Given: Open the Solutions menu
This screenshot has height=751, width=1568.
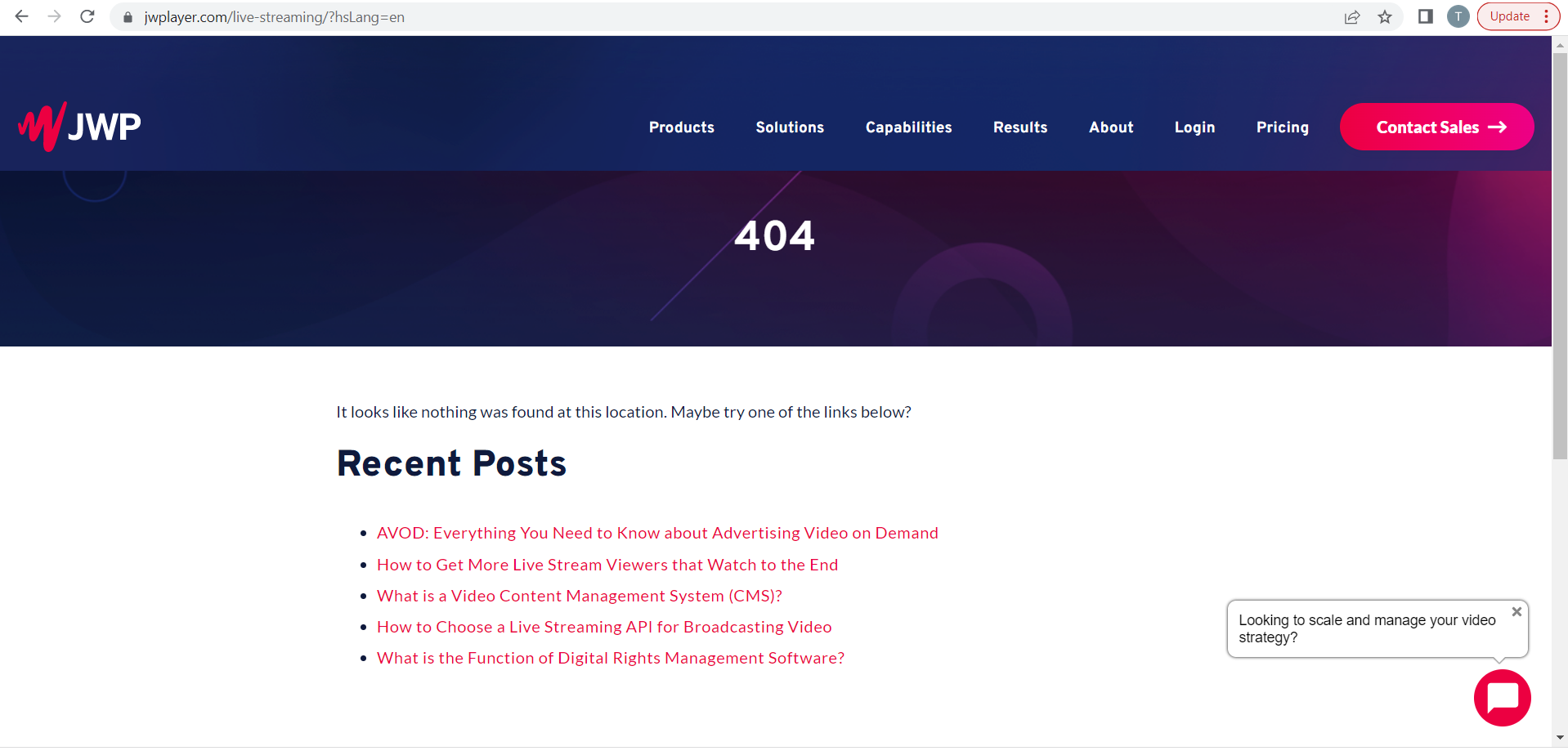Looking at the screenshot, I should pos(790,127).
